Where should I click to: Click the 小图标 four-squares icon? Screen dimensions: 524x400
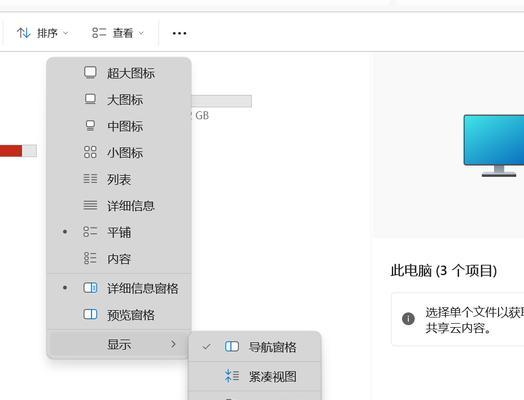90,152
